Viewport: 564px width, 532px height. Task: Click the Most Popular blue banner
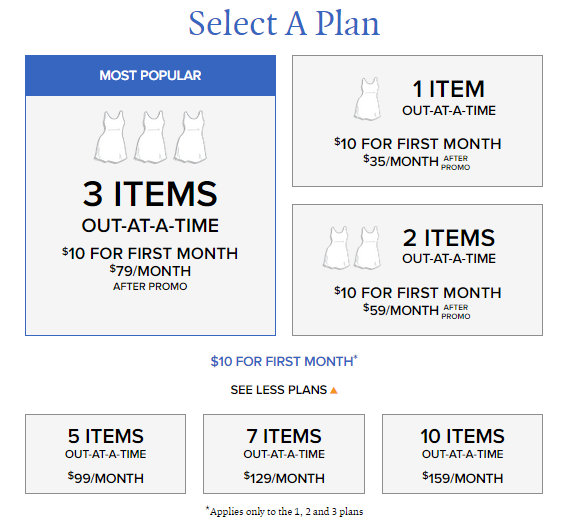(150, 76)
